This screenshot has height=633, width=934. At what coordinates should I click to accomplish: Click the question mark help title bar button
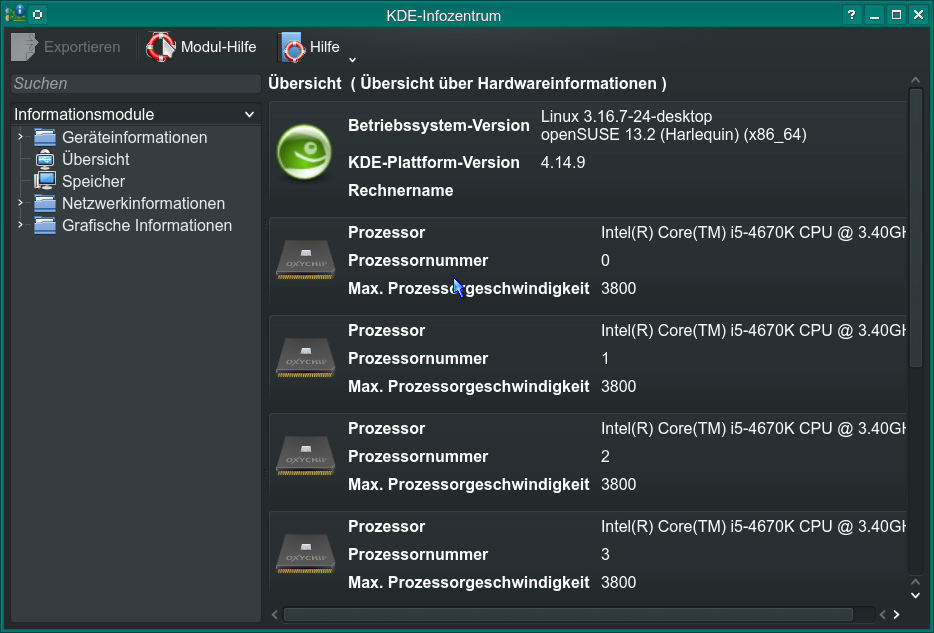click(x=852, y=15)
